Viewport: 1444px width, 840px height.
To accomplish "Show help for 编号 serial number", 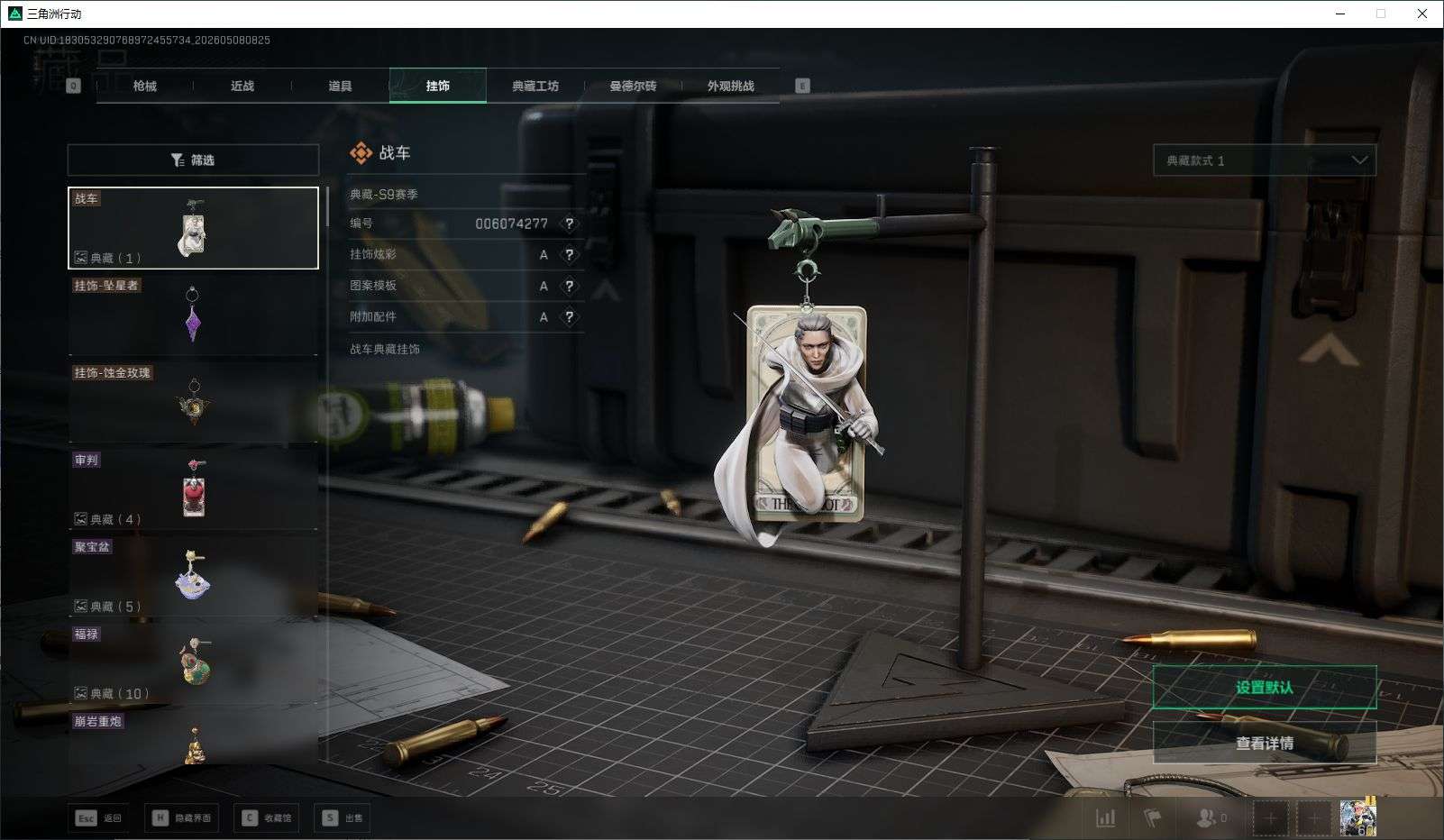I will (x=569, y=224).
